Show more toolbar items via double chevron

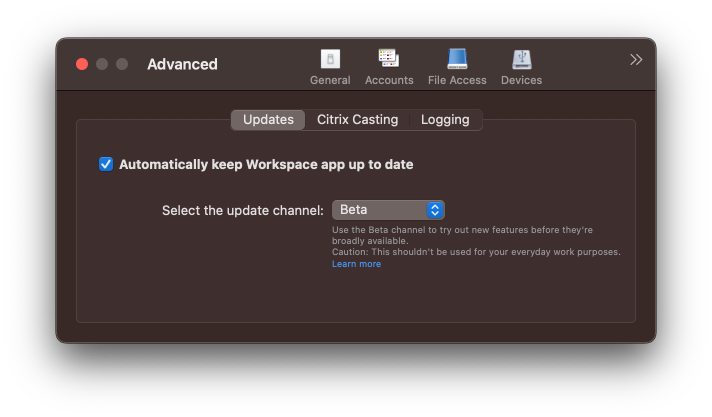tap(636, 60)
